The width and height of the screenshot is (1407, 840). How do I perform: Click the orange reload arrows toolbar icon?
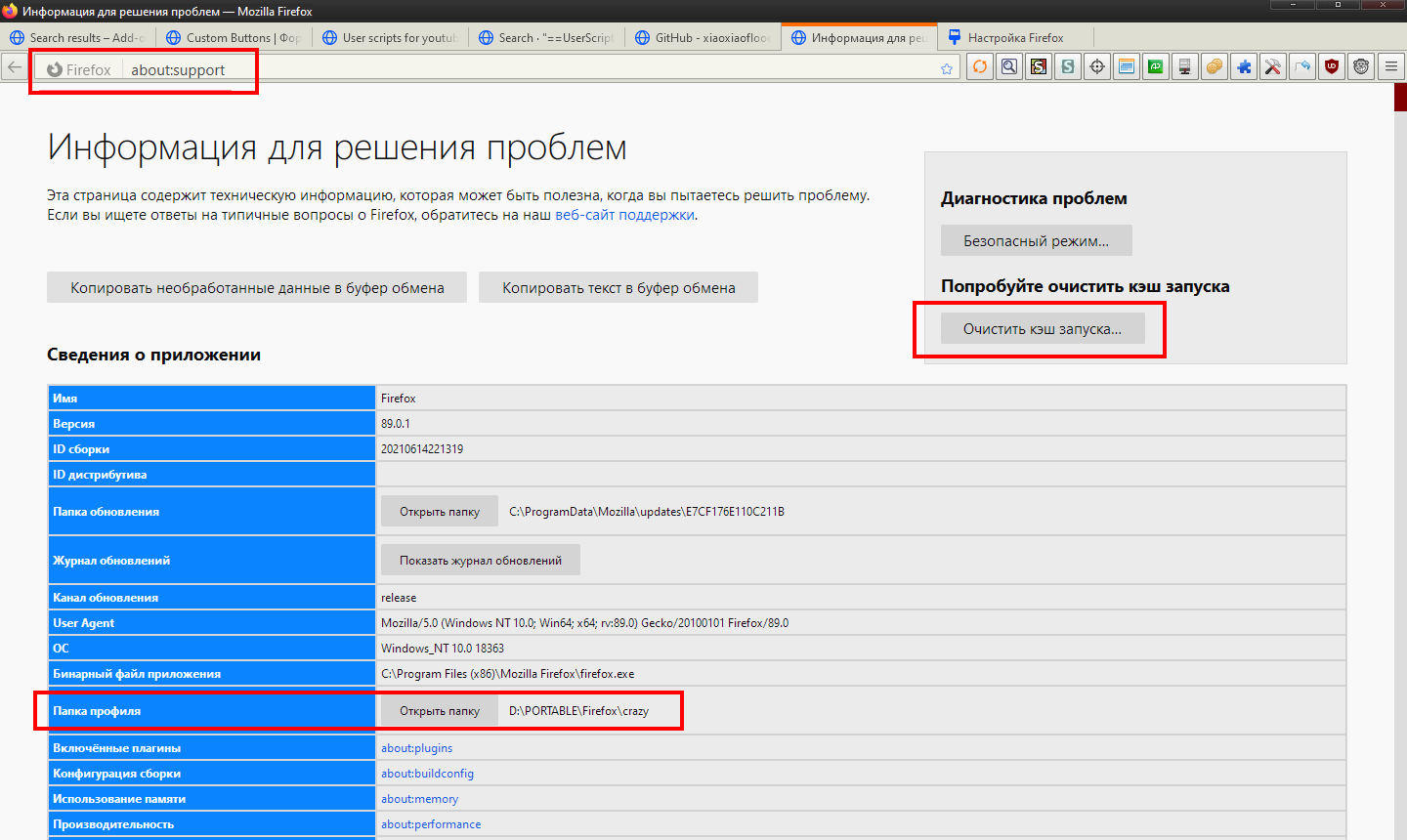(980, 67)
